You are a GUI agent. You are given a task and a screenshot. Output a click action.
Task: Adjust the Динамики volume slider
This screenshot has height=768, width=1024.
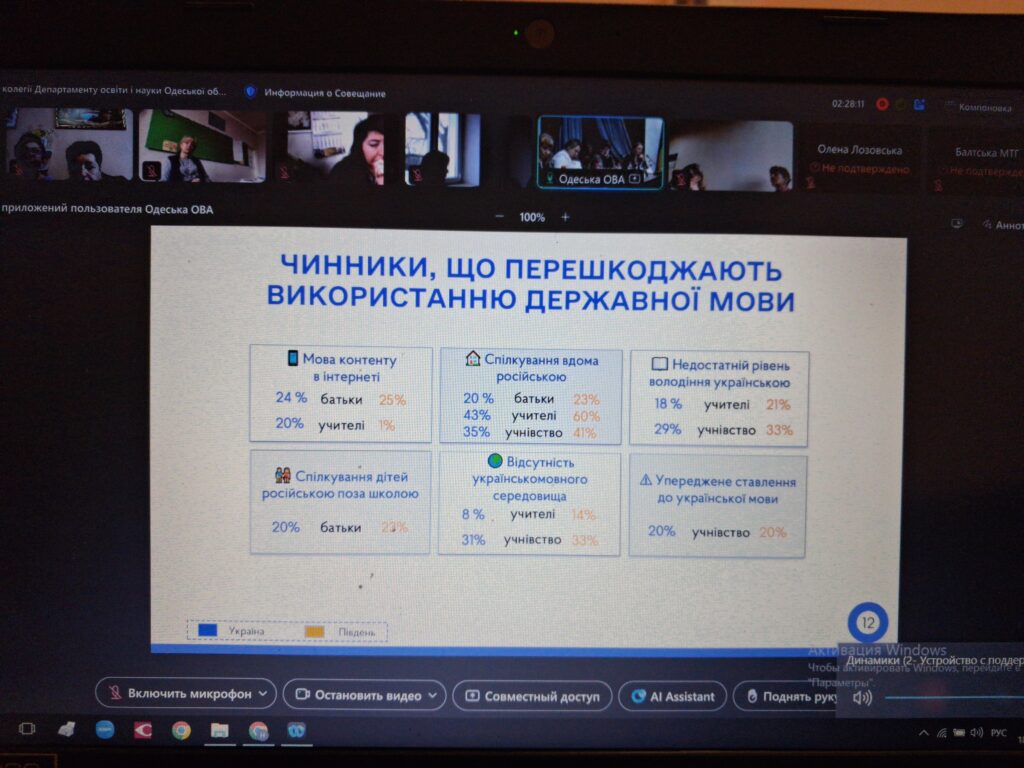(x=950, y=698)
